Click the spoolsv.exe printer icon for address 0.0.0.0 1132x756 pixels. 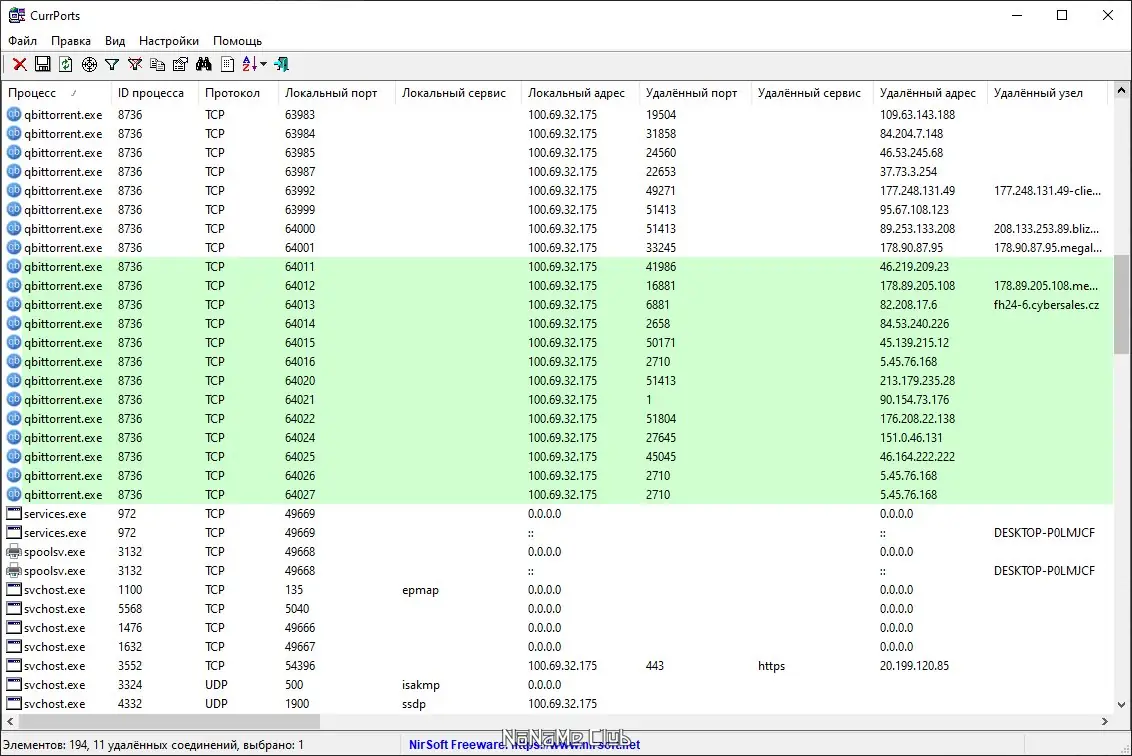click(14, 552)
